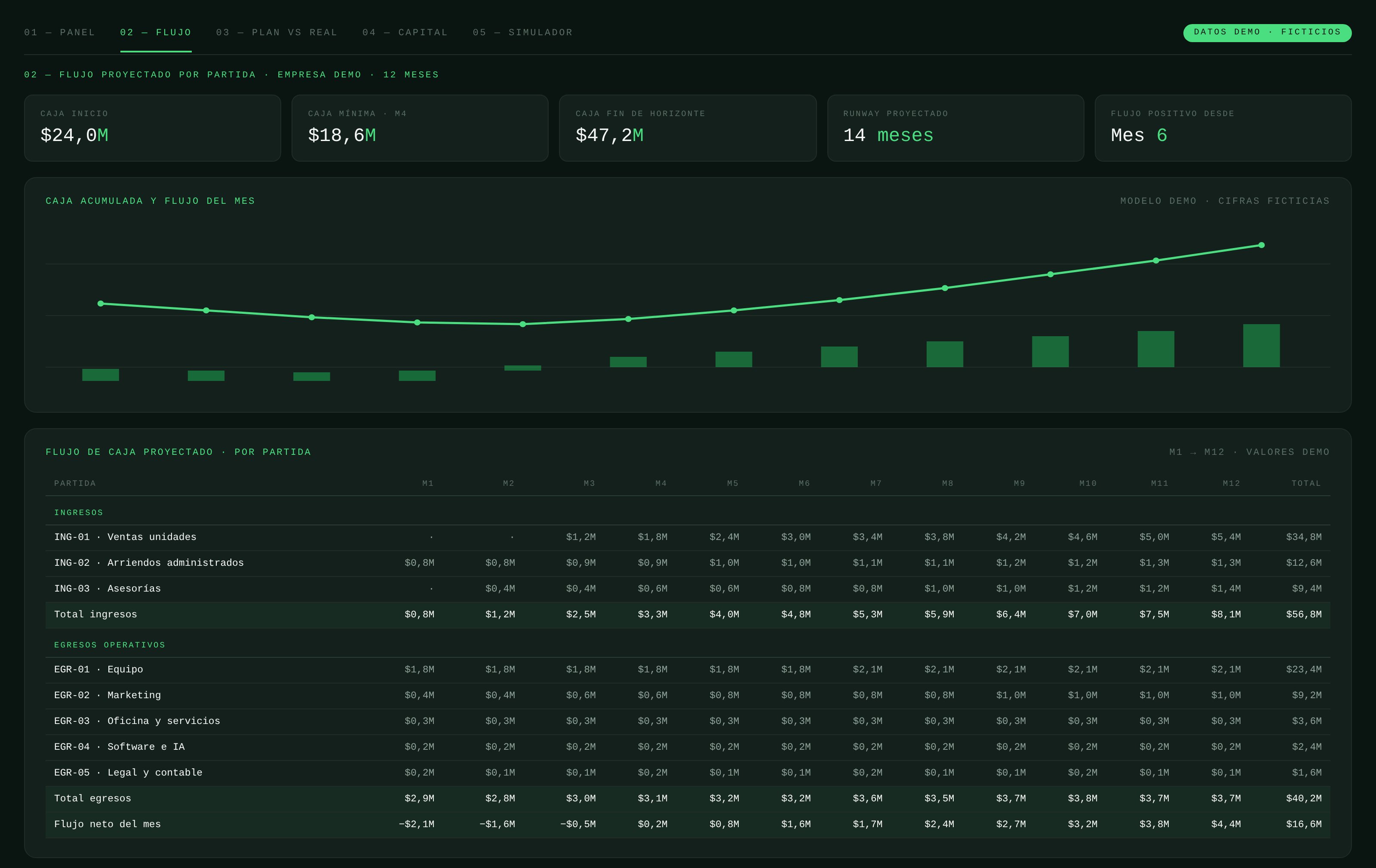Click the last point on the cash line
Image resolution: width=1376 pixels, height=868 pixels.
[1261, 245]
